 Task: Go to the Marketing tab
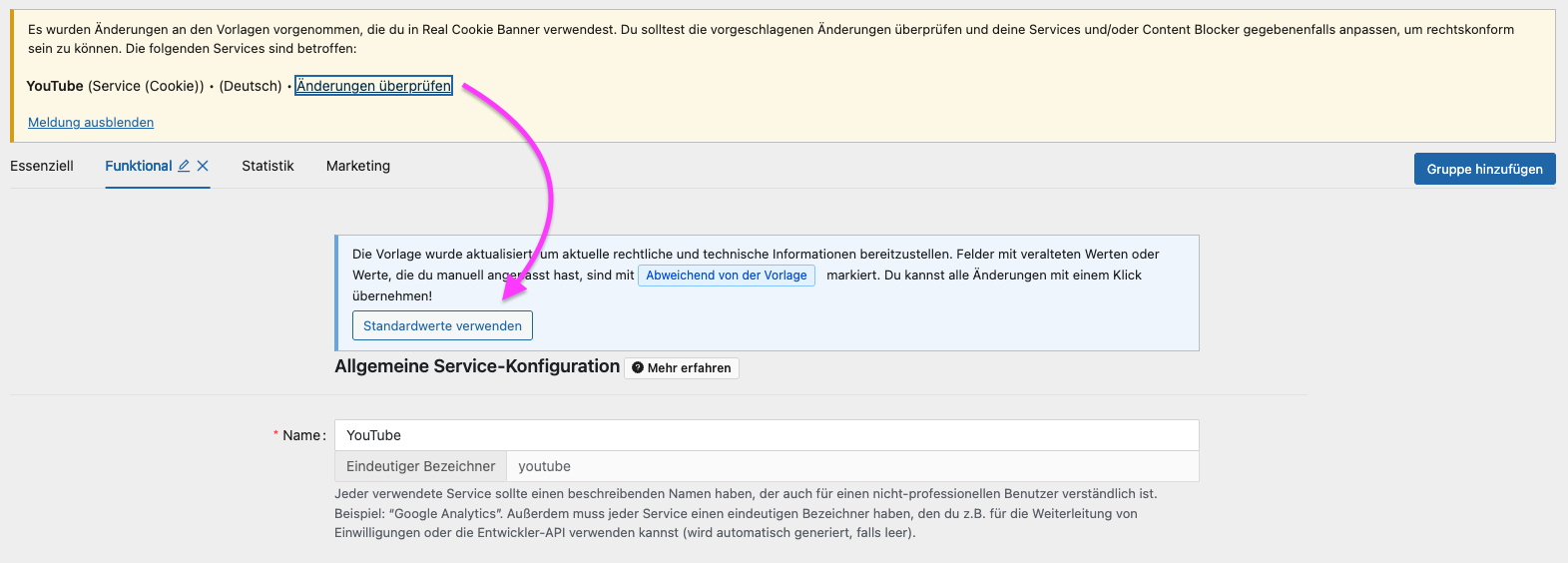pos(358,166)
